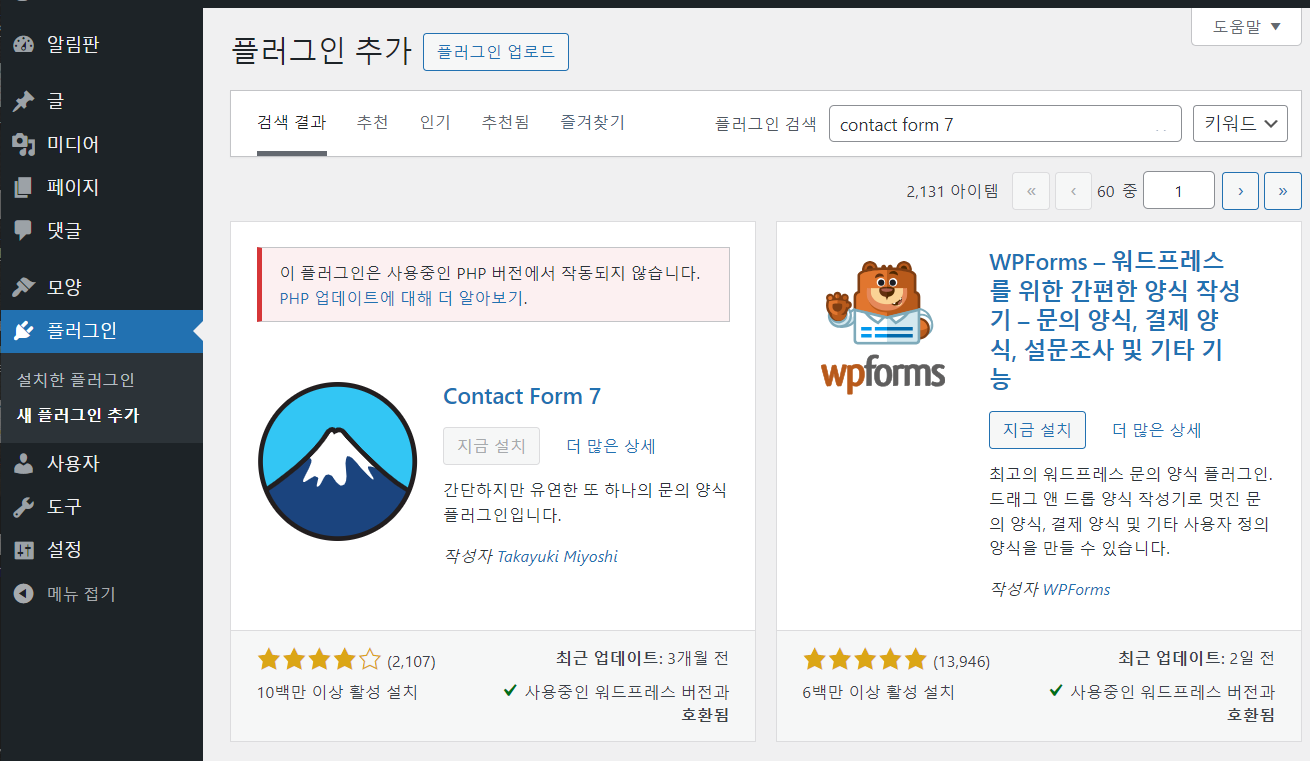Switch to the 검색 결과 tab

pyautogui.click(x=291, y=123)
